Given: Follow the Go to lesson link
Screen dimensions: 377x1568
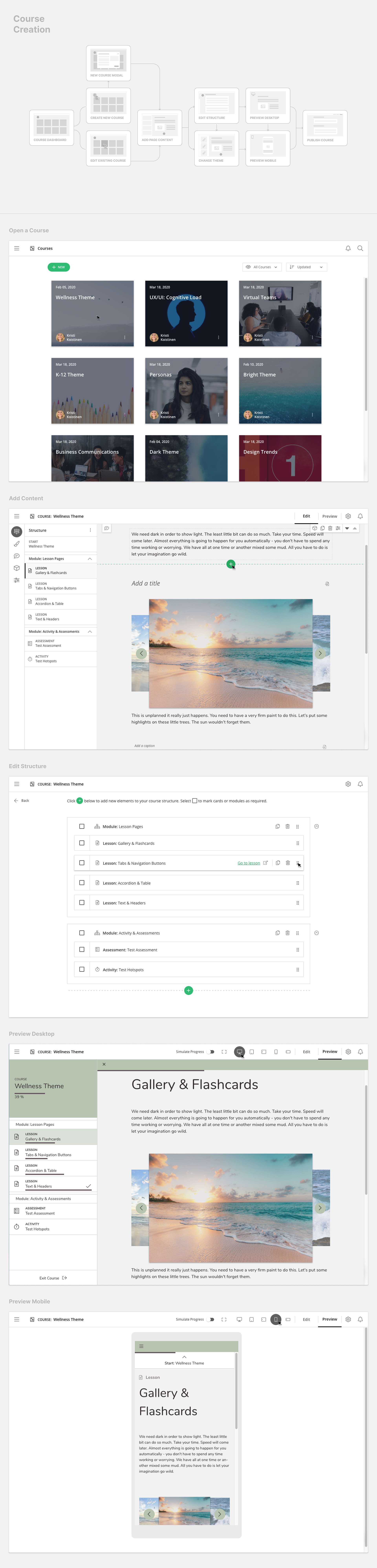Looking at the screenshot, I should (x=249, y=863).
